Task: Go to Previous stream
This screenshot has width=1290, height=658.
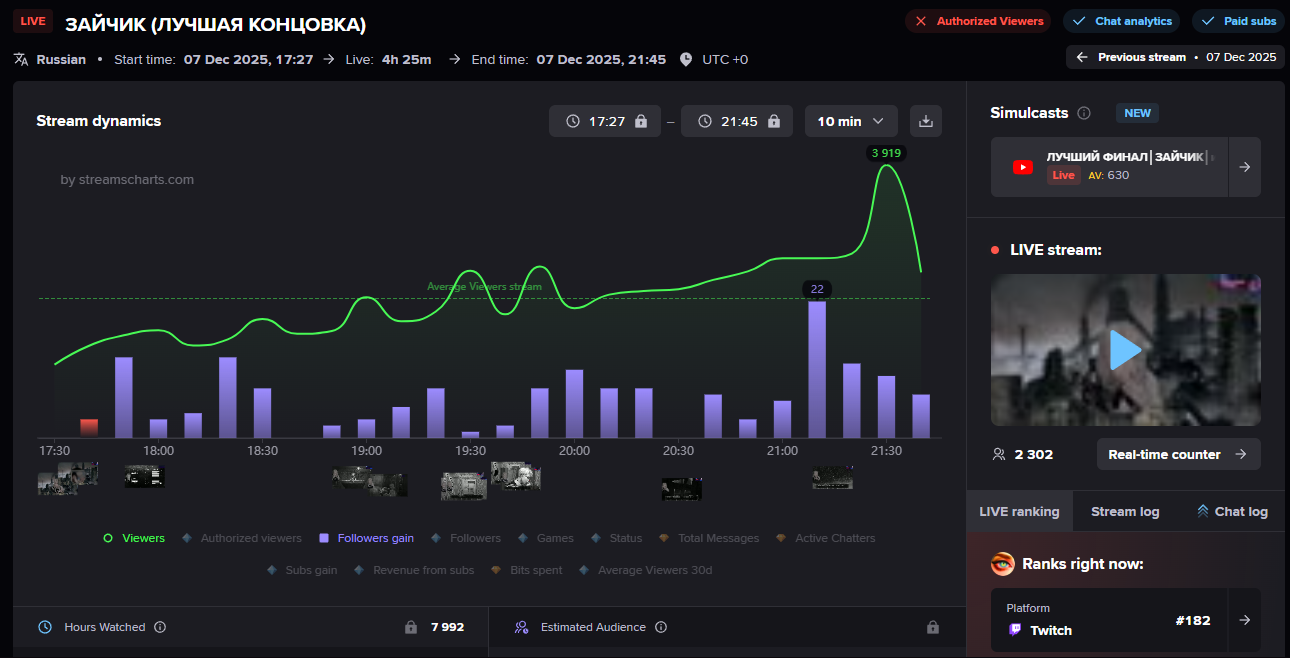Action: (1176, 57)
